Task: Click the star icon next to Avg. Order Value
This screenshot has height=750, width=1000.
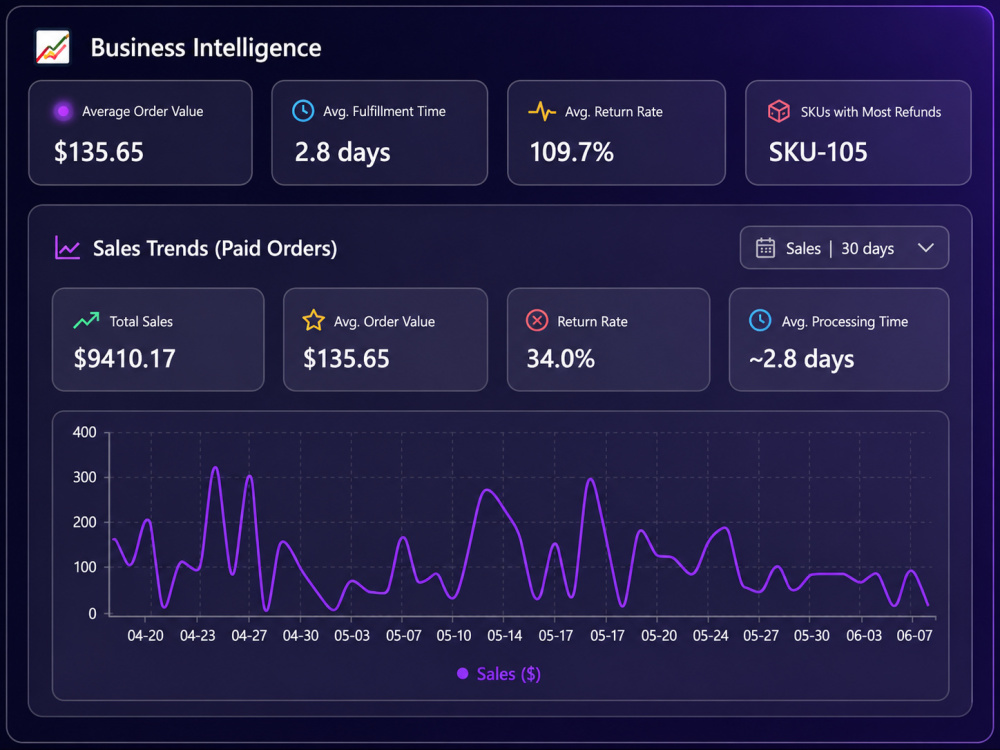Action: 313,320
